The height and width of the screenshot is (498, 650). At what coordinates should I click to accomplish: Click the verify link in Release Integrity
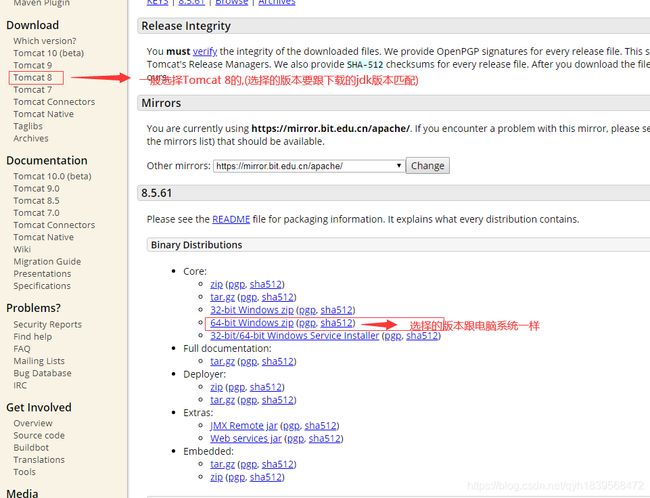tap(205, 51)
